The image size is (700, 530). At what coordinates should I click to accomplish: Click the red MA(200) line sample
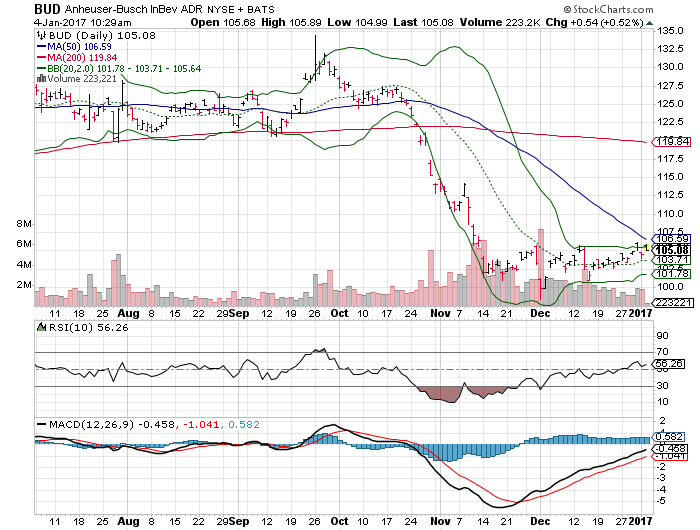tap(42, 58)
